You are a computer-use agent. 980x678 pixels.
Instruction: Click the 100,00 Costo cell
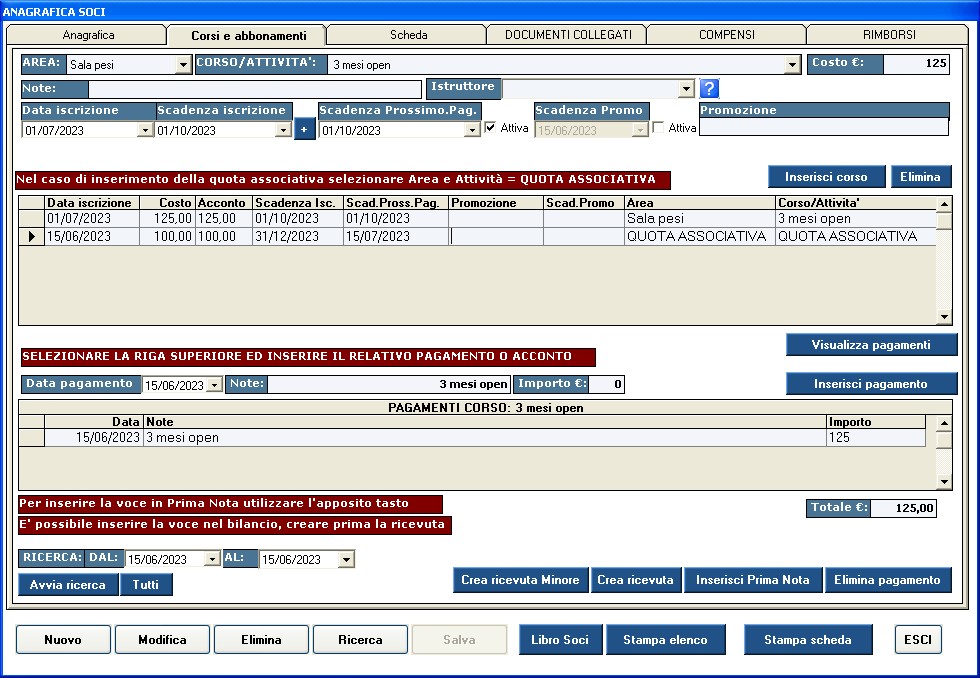[x=168, y=237]
